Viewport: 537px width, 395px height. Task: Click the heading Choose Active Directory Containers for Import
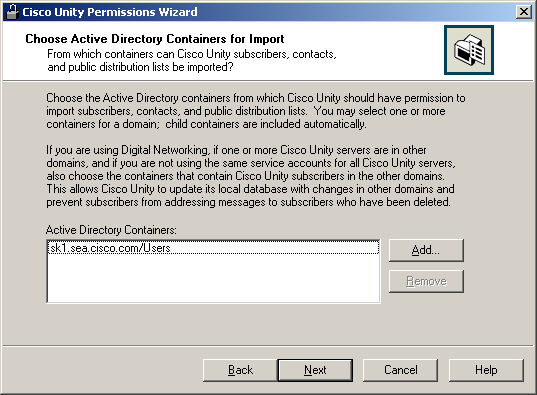155,39
